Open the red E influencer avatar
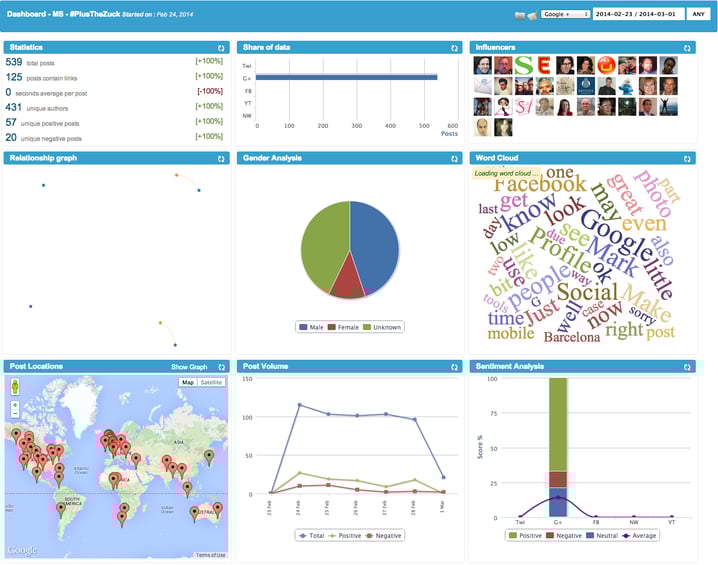This screenshot has height=565, width=718. point(544,65)
